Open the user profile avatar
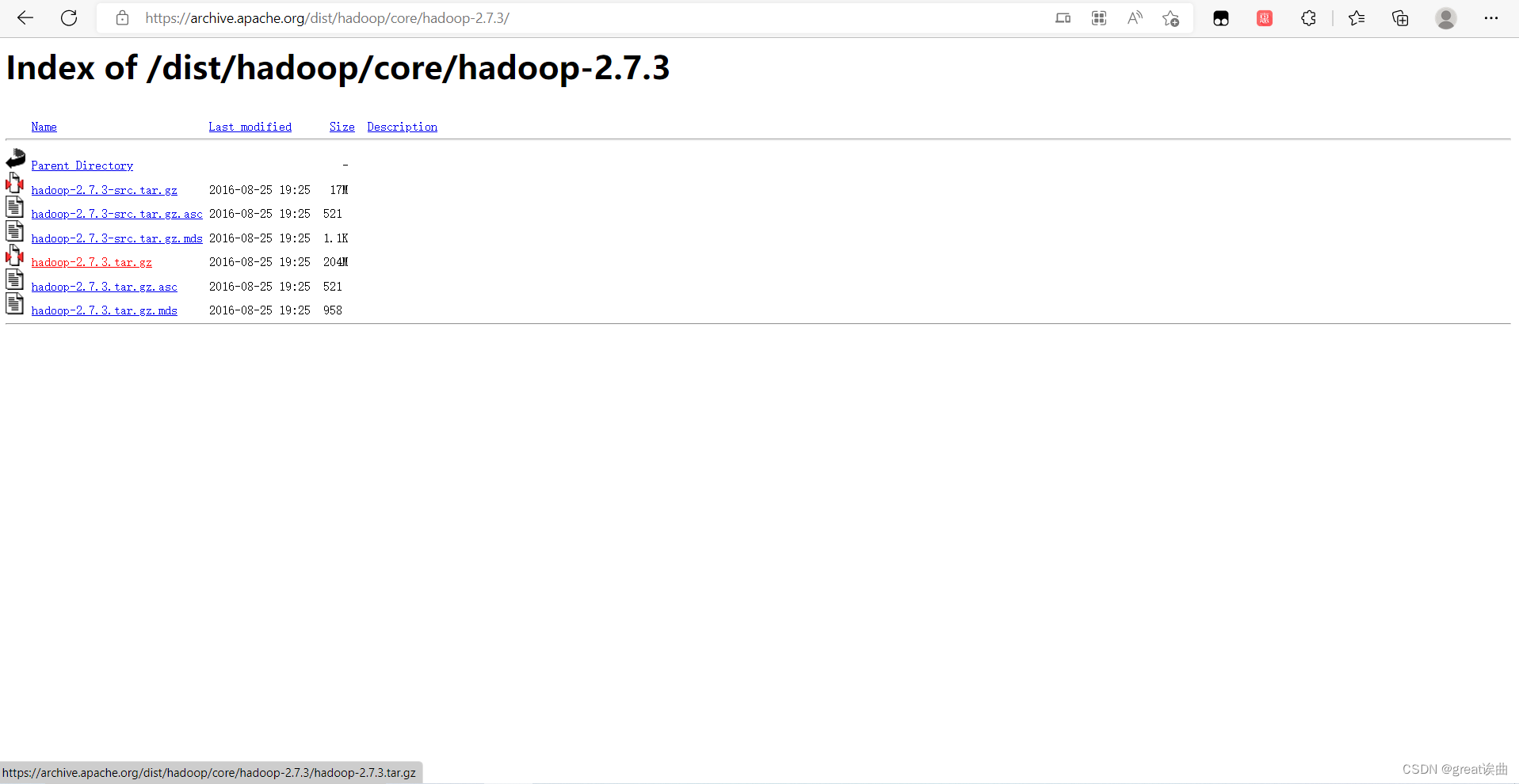Screen dimensions: 1519x784 (1446, 18)
